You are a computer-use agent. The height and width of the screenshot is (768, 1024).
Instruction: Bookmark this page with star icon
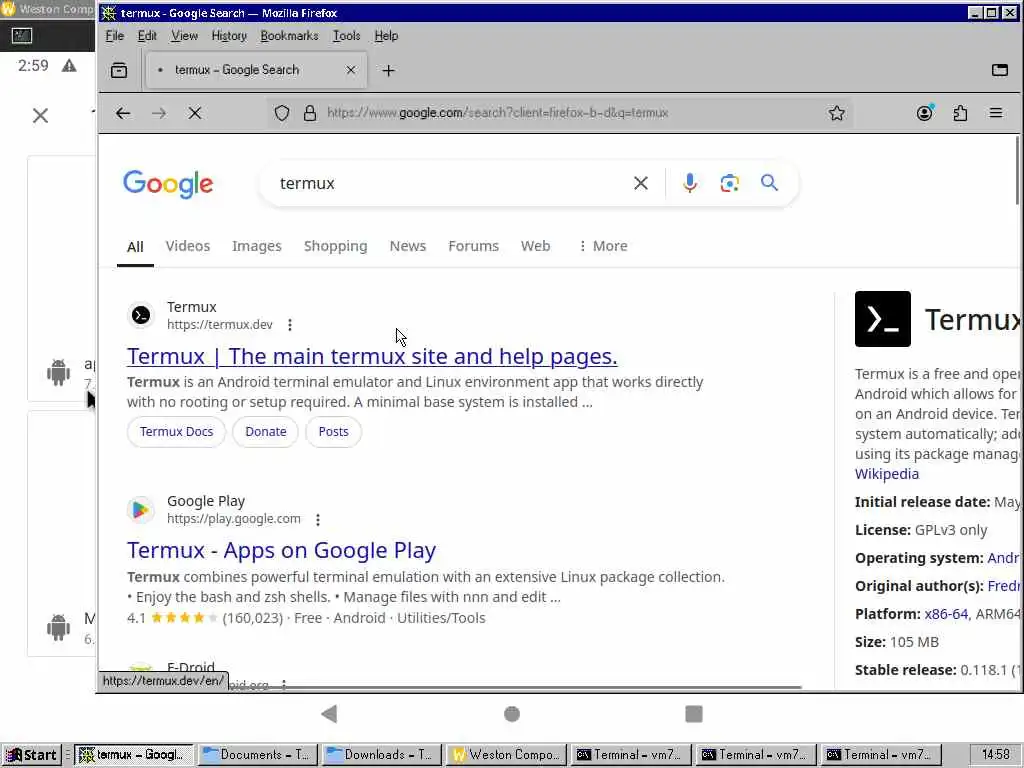click(837, 113)
